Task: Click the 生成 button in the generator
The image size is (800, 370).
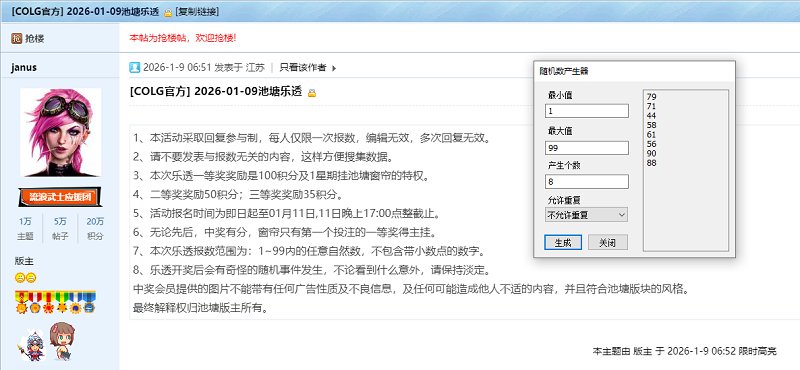Action: click(563, 242)
